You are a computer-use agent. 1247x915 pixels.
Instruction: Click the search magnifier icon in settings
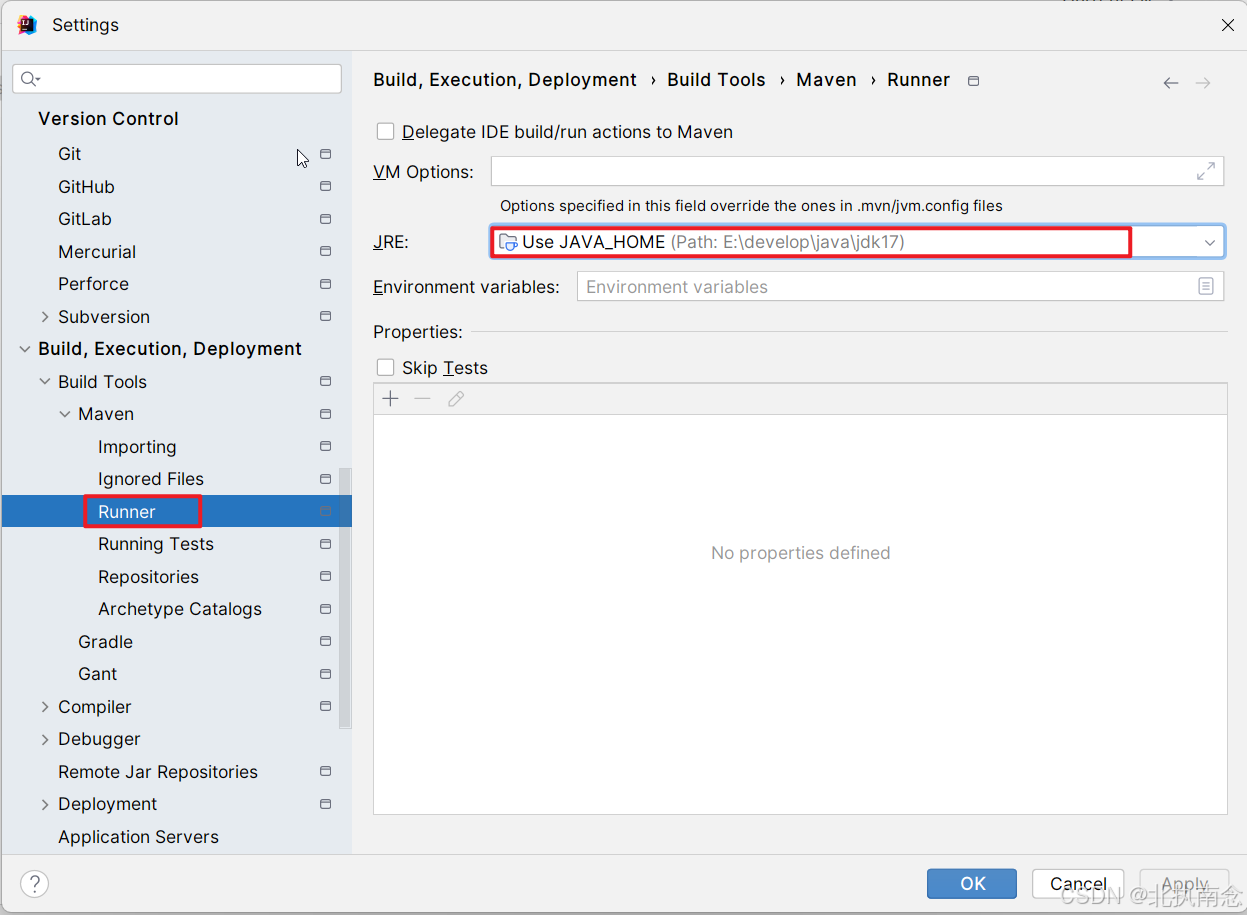click(x=29, y=79)
